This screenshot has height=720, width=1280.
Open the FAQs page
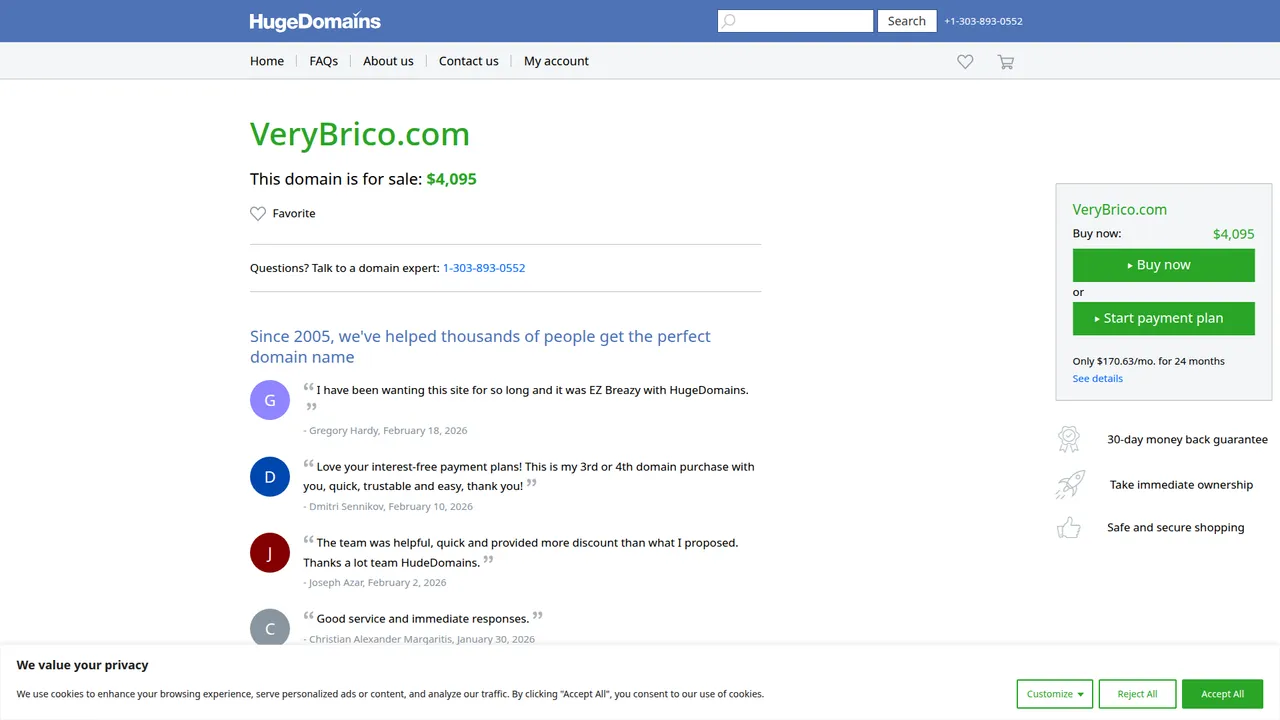coord(324,61)
